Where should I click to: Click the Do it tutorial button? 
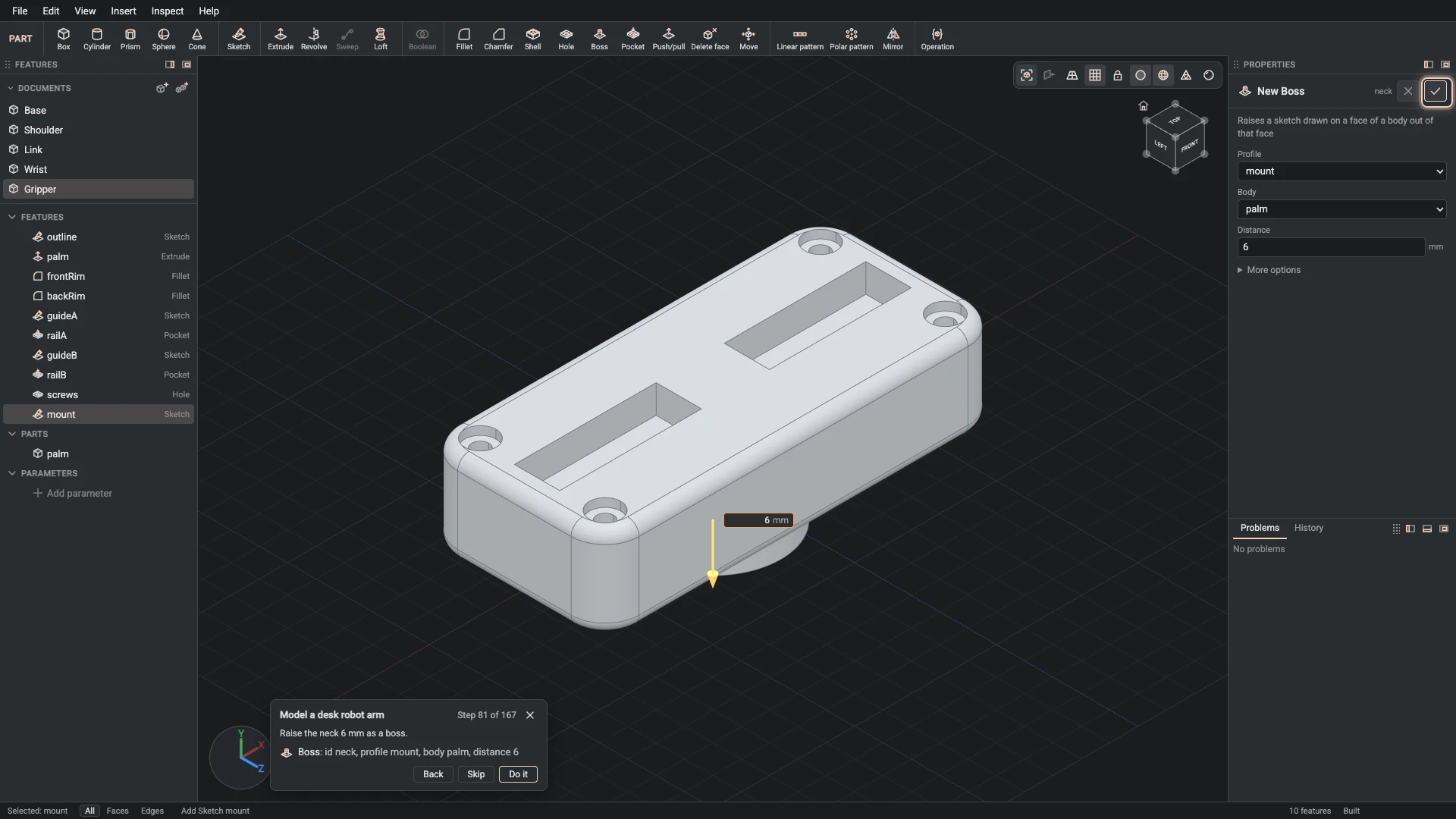(x=519, y=774)
